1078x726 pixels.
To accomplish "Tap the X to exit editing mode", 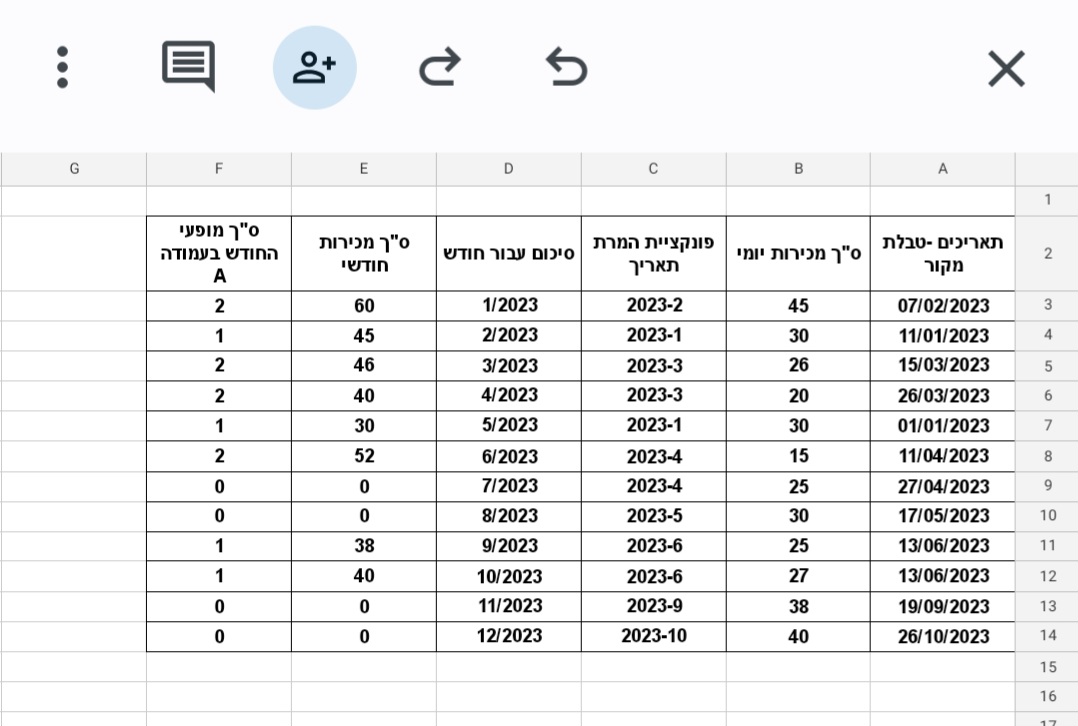I will [x=1006, y=67].
